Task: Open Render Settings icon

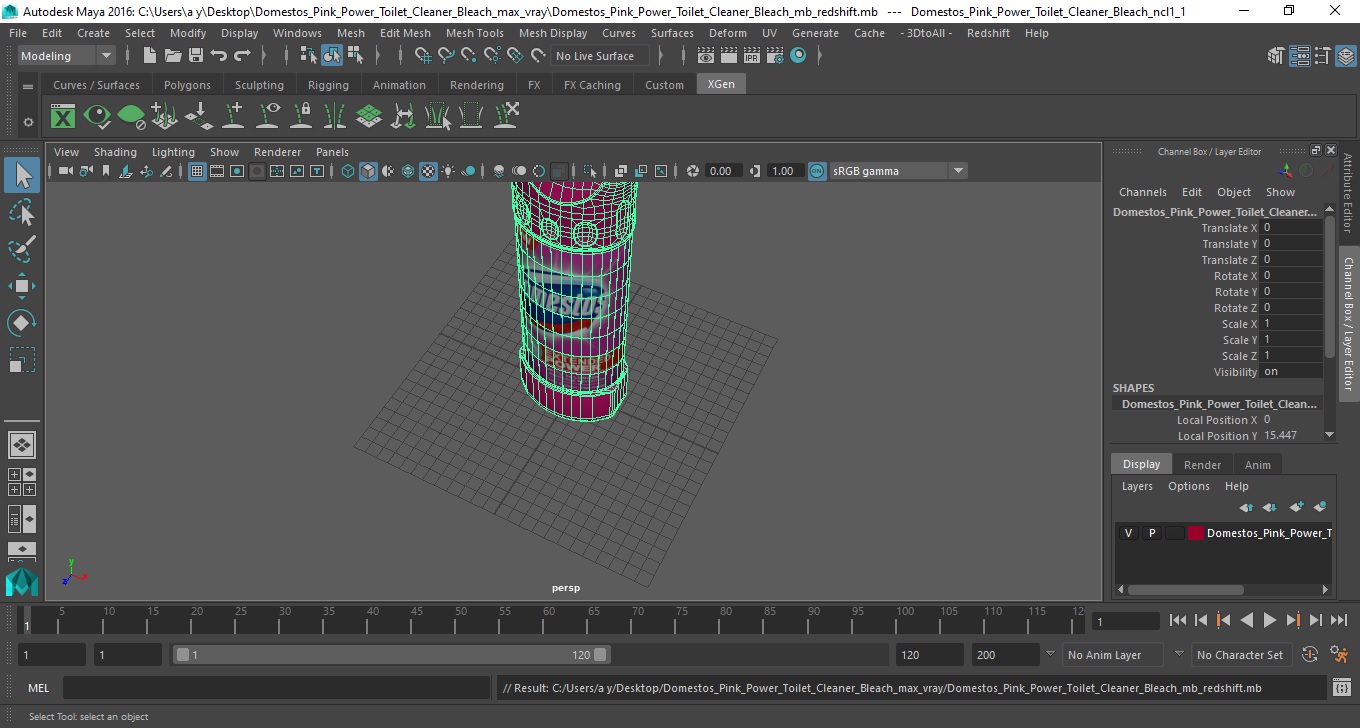Action: pyautogui.click(x=775, y=56)
